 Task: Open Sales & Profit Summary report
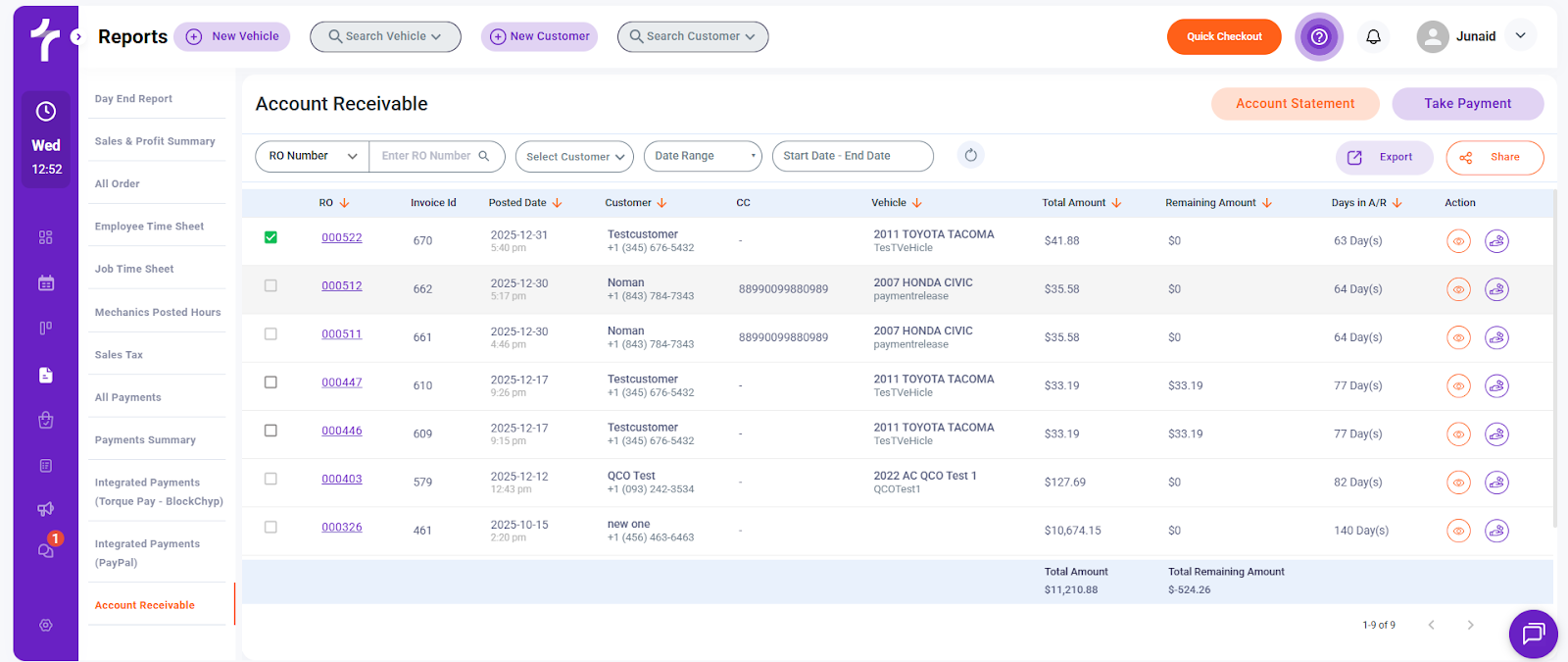[x=155, y=141]
